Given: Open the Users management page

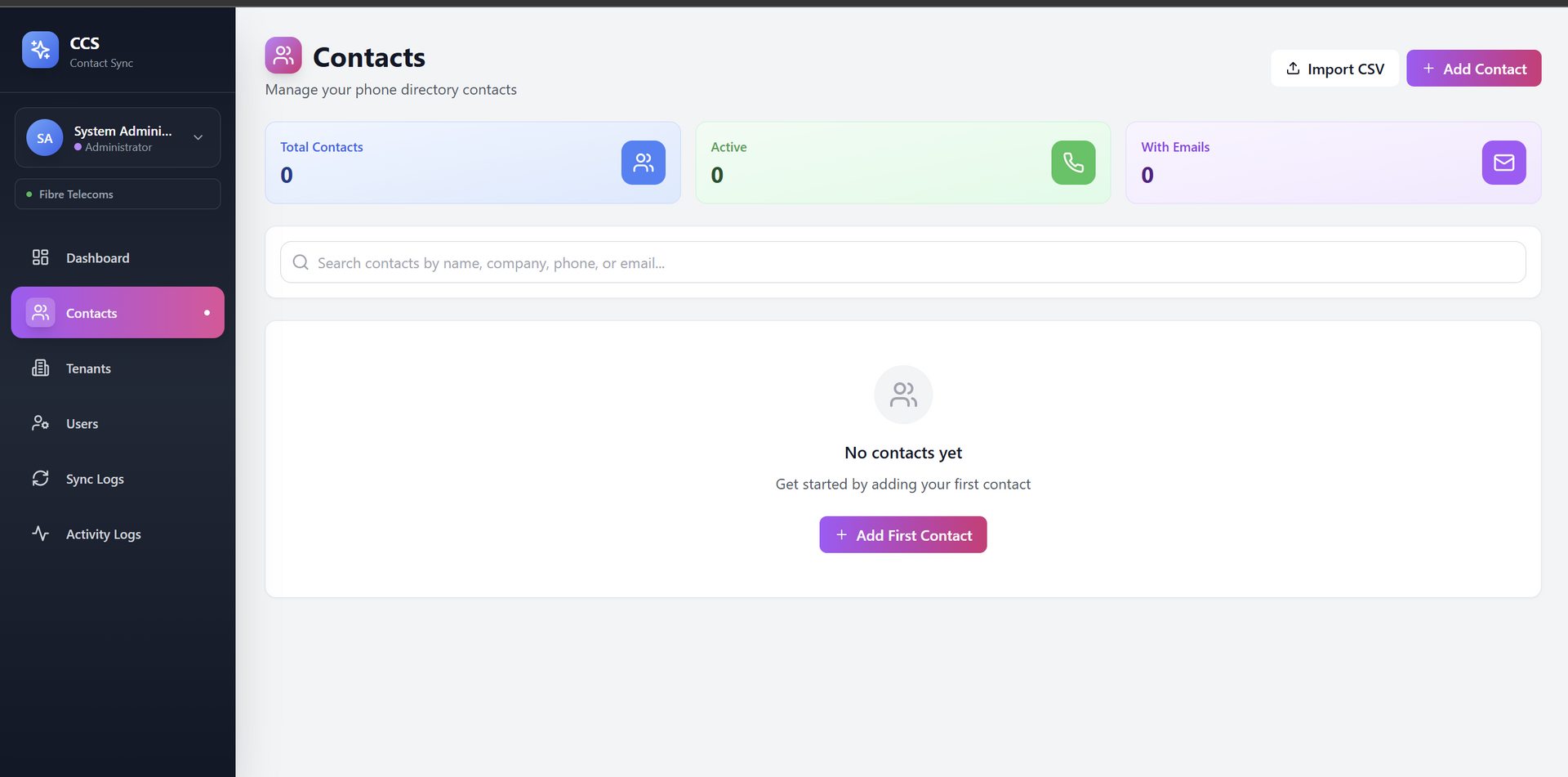Looking at the screenshot, I should [82, 424].
